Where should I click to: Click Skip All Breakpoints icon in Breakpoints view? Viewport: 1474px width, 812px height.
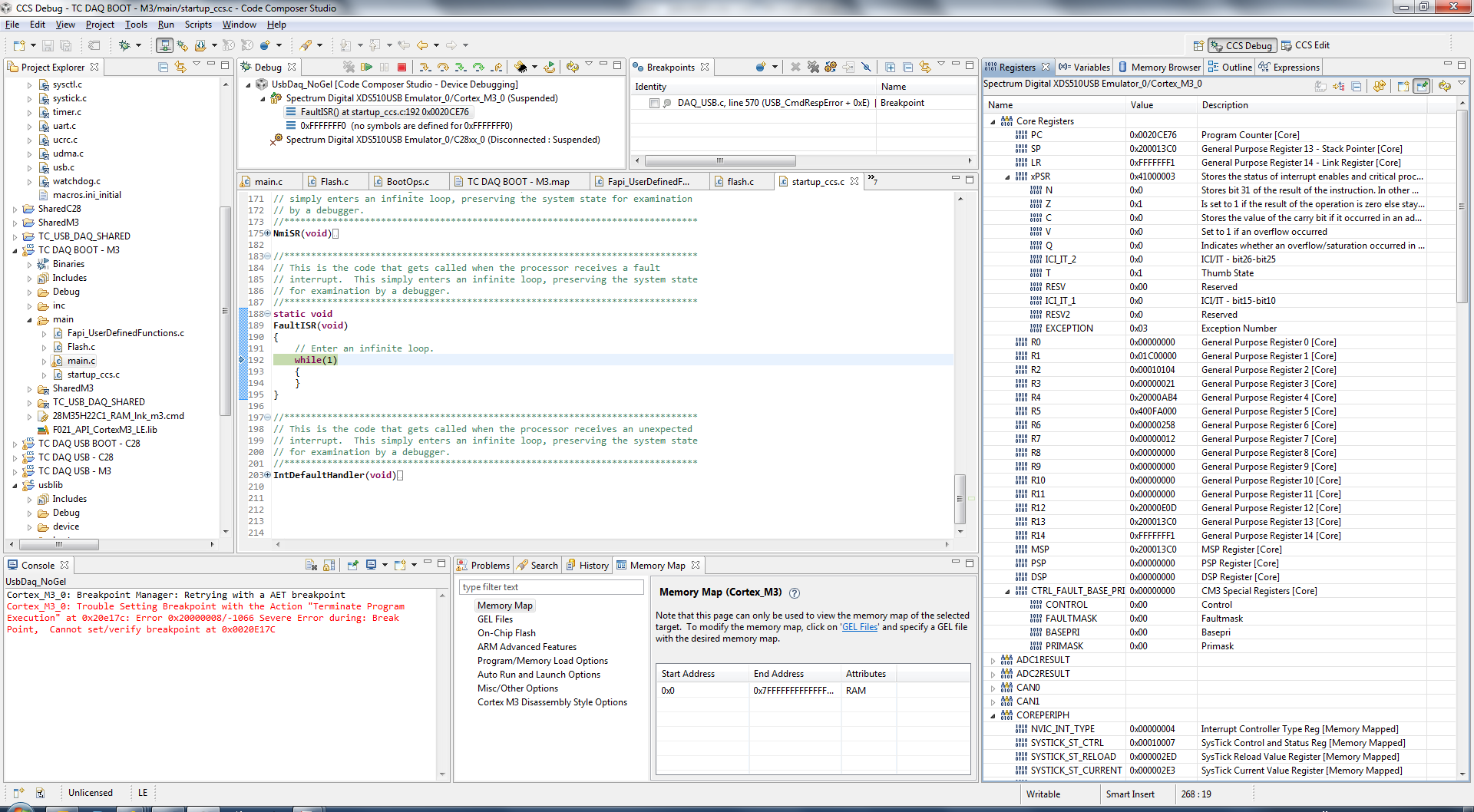point(866,68)
